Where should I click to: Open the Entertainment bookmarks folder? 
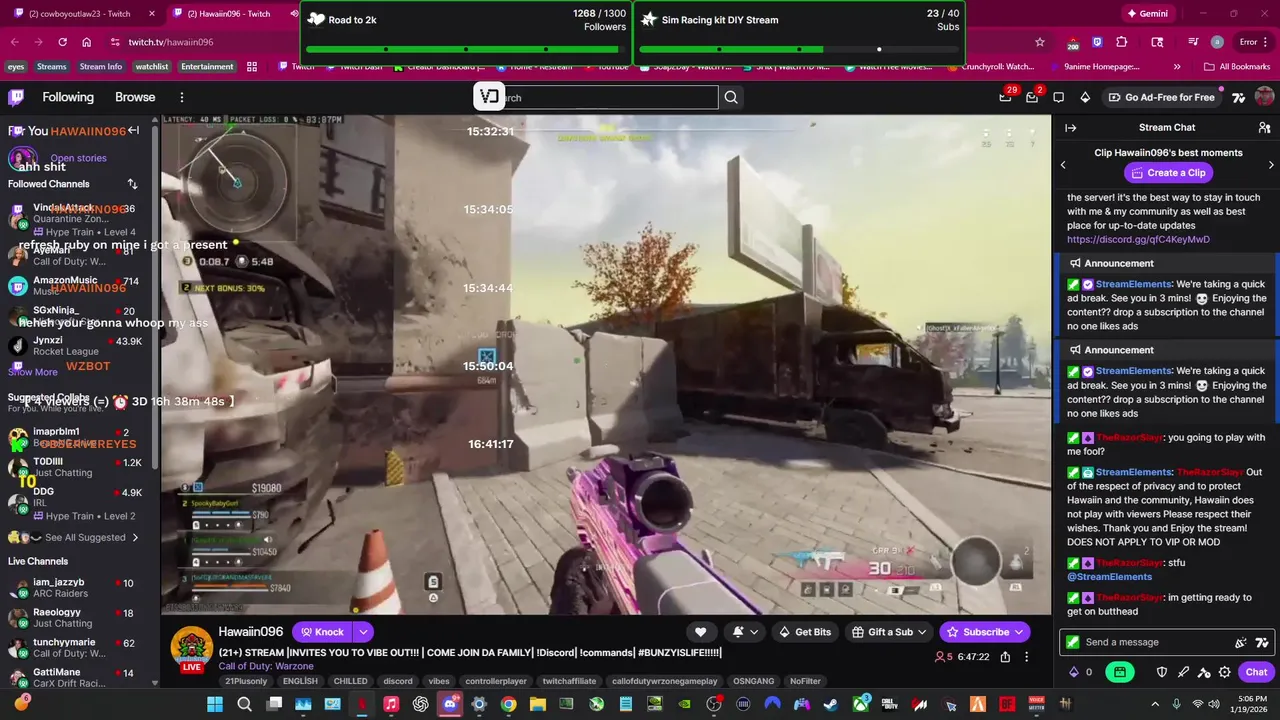coord(207,67)
